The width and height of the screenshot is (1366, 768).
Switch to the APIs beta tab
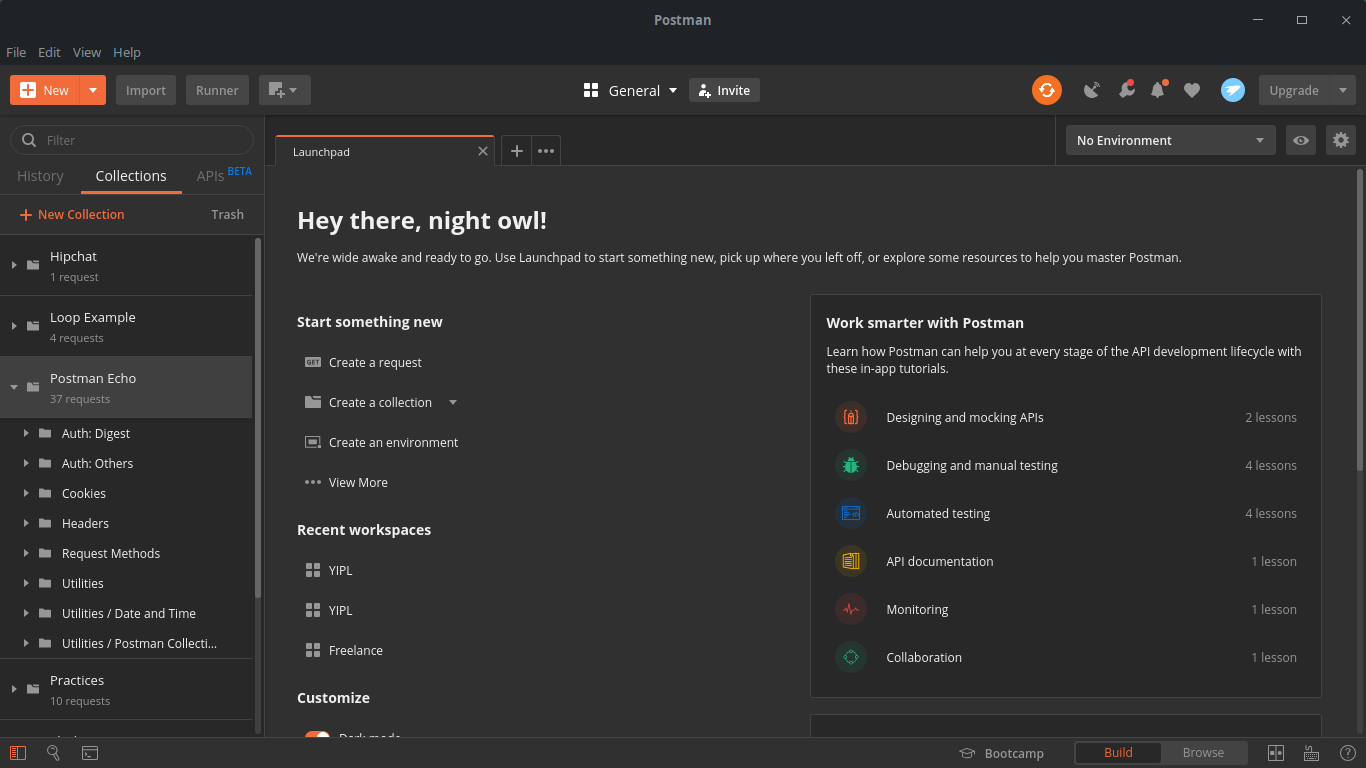(224, 175)
